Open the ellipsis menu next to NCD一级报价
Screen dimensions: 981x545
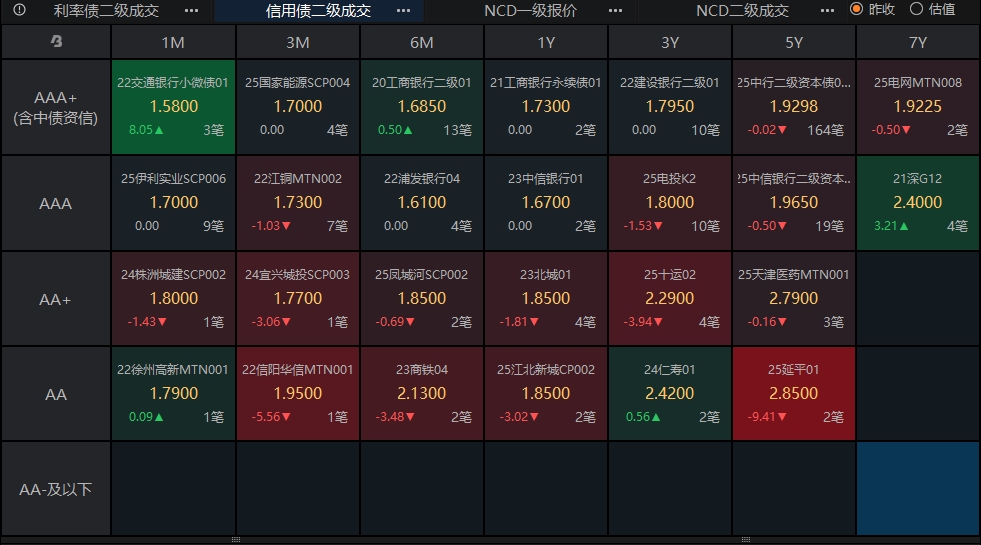click(616, 11)
